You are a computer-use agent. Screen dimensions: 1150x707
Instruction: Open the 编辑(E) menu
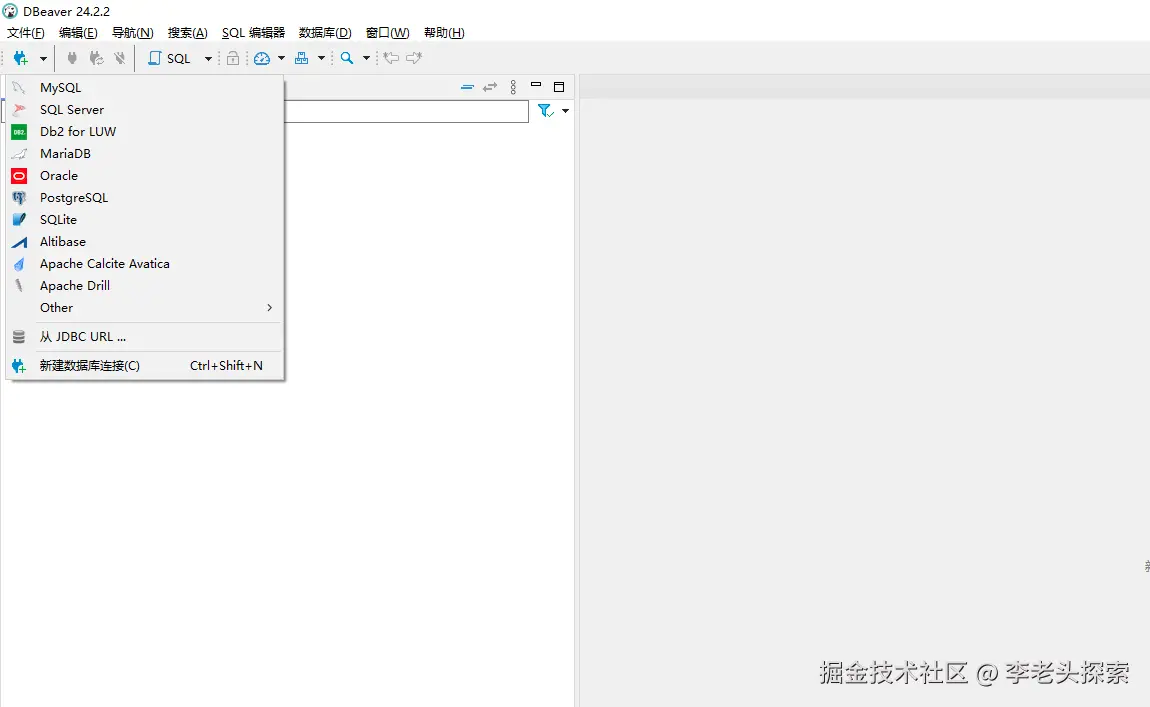click(x=78, y=33)
